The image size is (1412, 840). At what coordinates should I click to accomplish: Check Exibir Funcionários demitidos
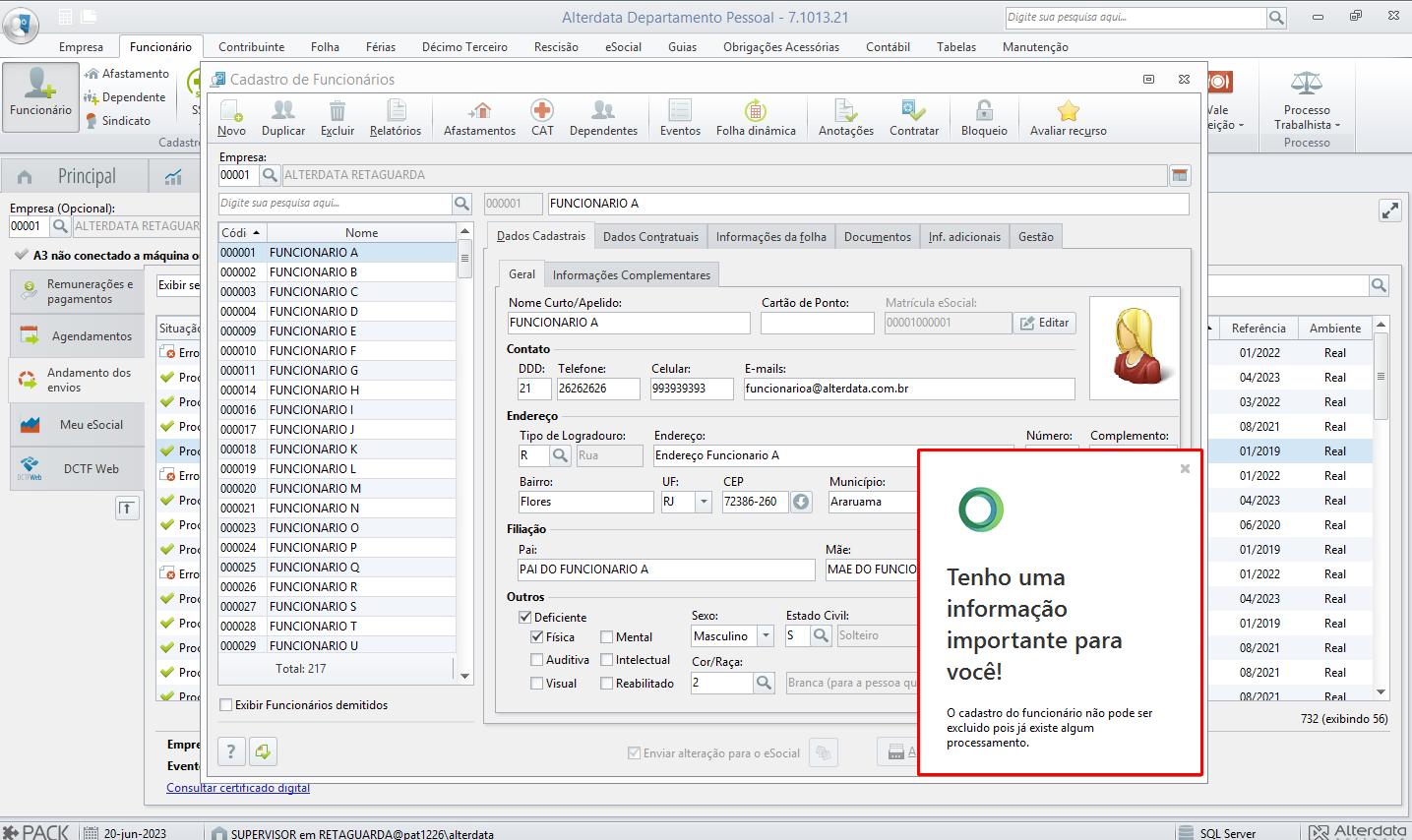coord(226,705)
